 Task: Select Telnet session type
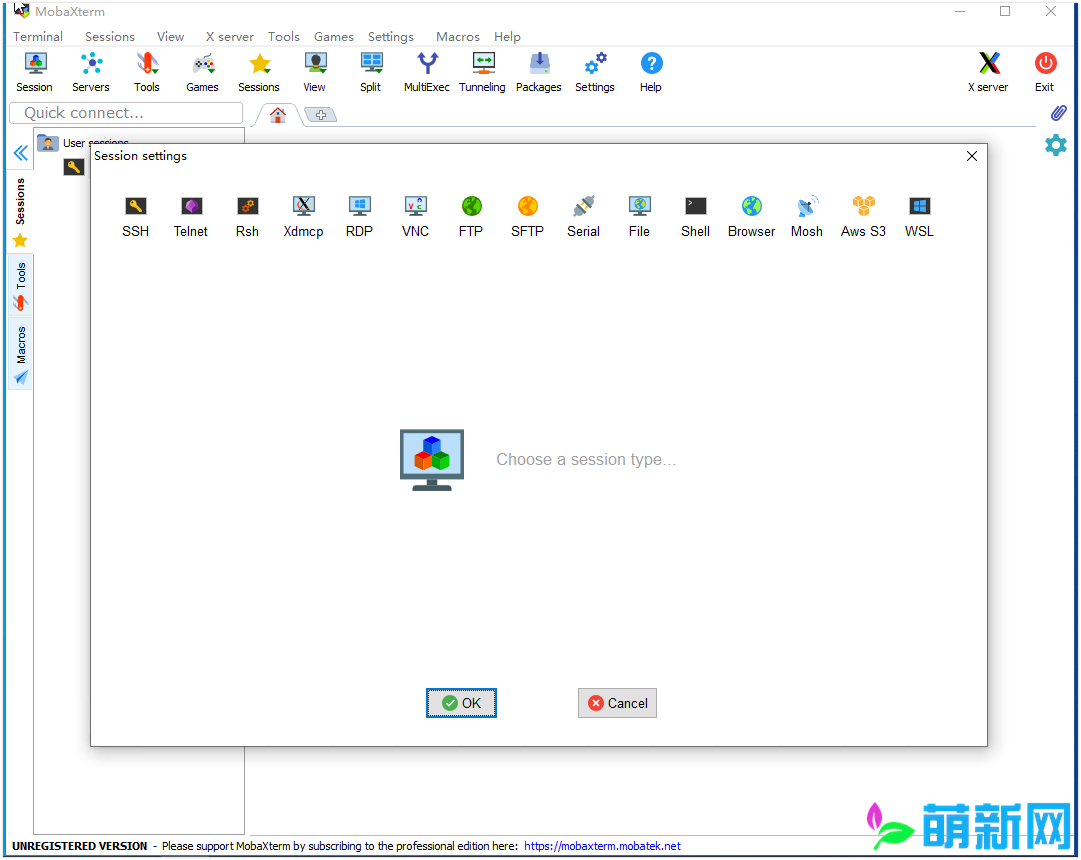point(191,217)
